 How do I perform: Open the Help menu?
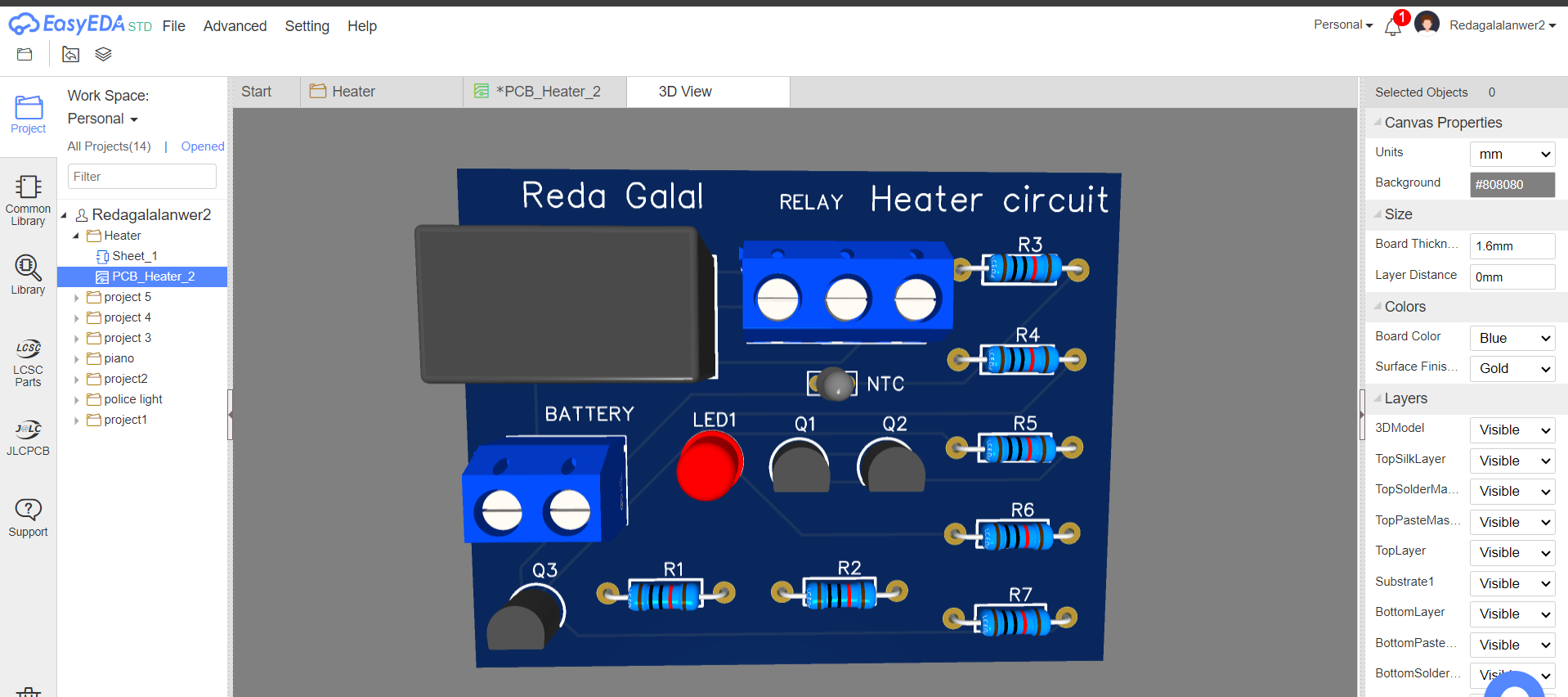click(362, 26)
